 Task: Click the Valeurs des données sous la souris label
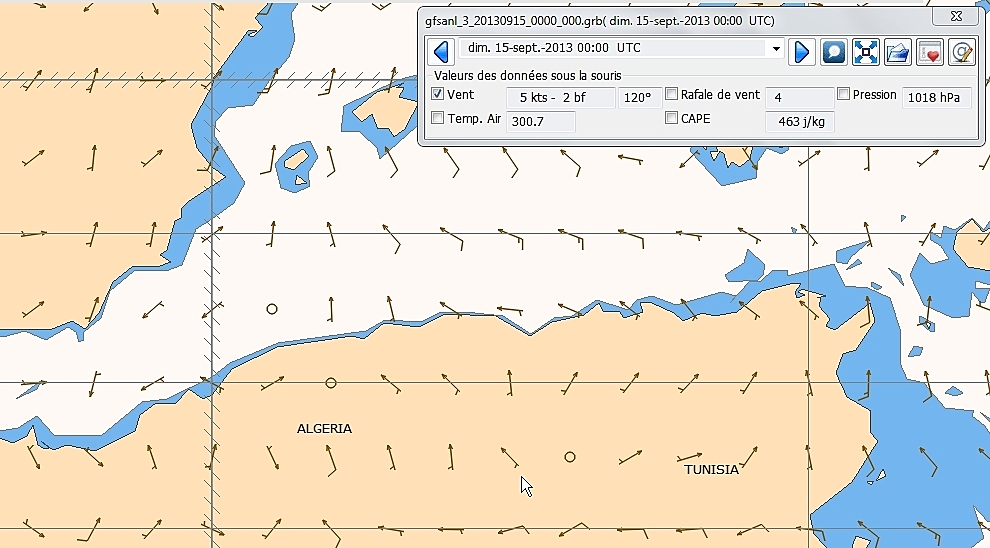point(528,76)
